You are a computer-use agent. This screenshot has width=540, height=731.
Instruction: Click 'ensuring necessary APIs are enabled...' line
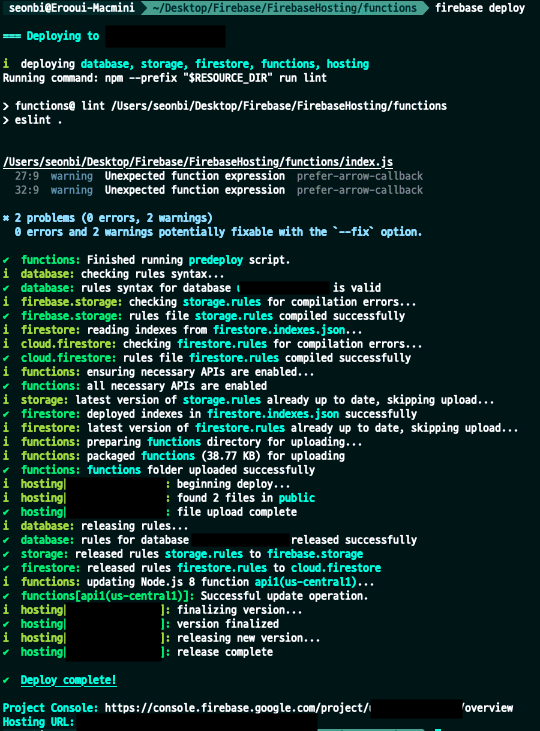point(159,372)
